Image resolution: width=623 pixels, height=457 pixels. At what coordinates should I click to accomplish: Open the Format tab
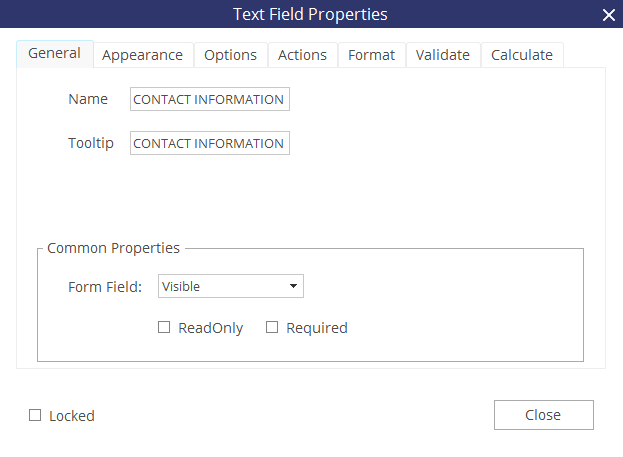pyautogui.click(x=371, y=55)
